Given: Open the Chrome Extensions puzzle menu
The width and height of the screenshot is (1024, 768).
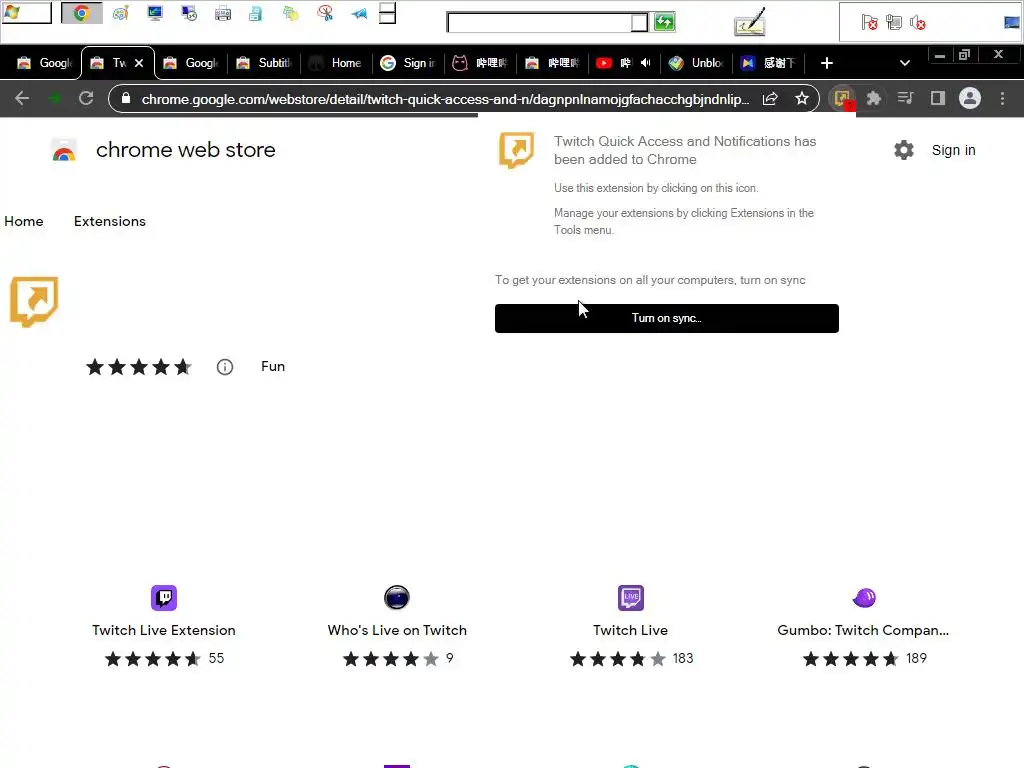Looking at the screenshot, I should [874, 99].
